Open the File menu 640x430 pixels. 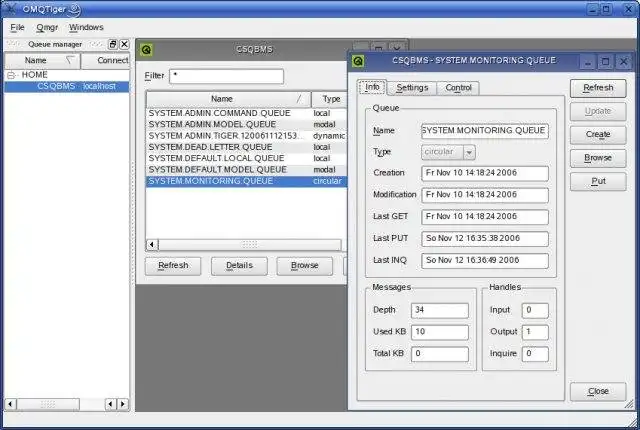click(17, 27)
